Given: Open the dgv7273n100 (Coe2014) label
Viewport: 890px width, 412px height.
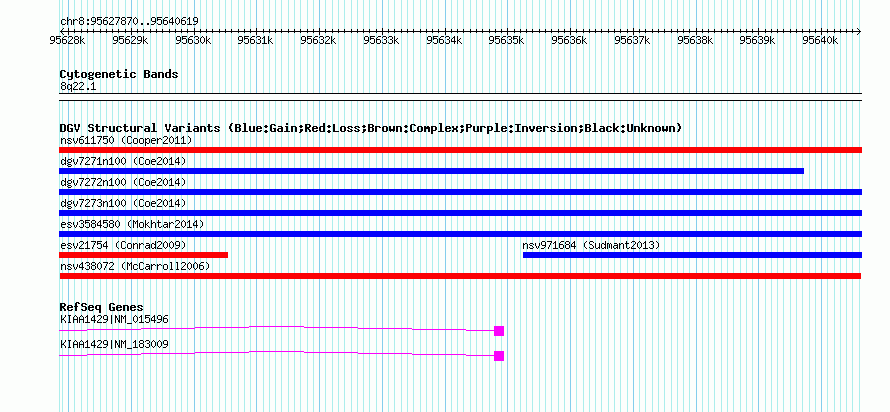Looking at the screenshot, I should pos(123,203).
